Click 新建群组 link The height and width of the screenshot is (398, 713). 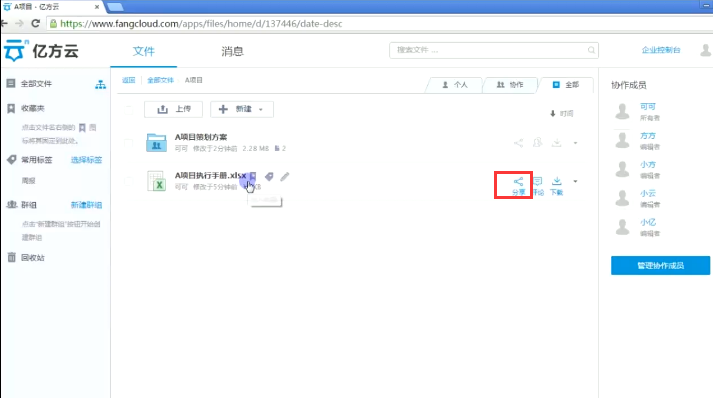tap(86, 205)
